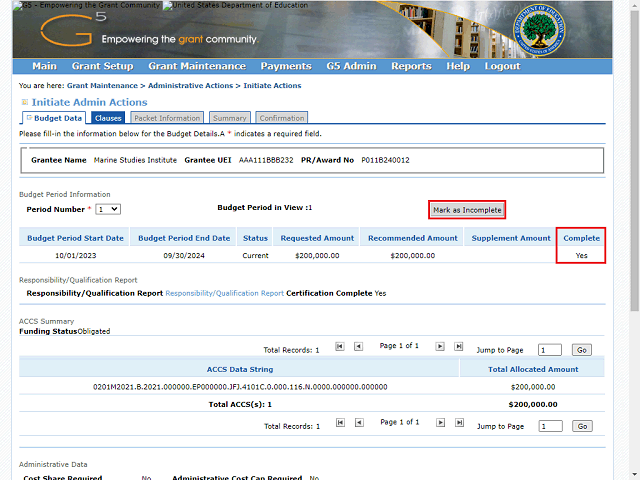Click the Supplement Amount column header

click(x=511, y=238)
